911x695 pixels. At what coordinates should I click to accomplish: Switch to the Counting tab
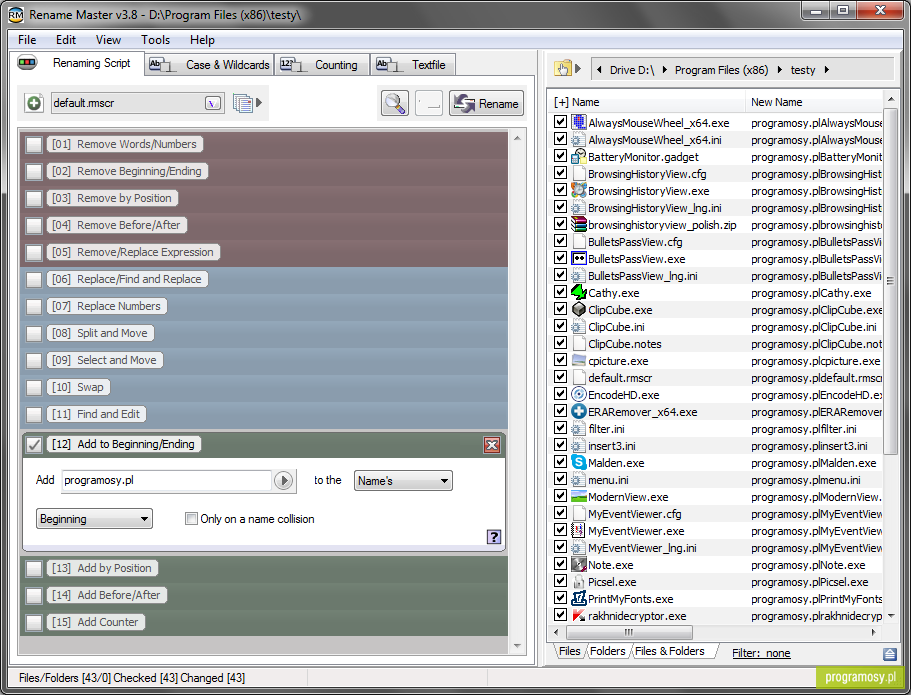point(322,65)
